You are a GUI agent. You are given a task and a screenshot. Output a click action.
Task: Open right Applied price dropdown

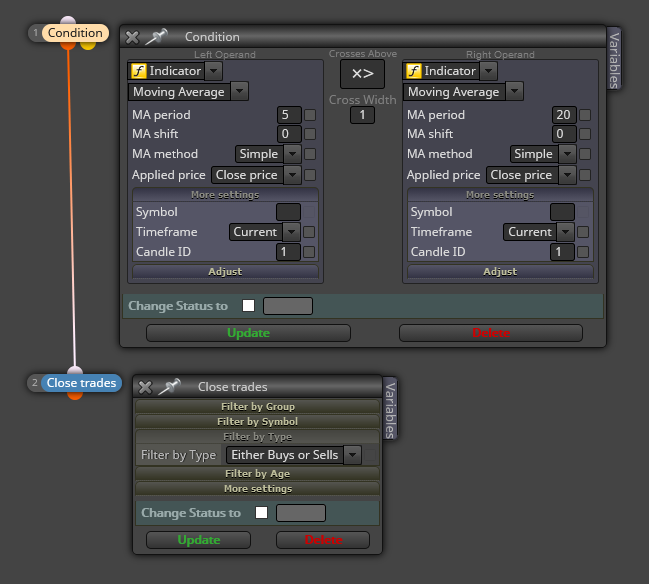(531, 175)
